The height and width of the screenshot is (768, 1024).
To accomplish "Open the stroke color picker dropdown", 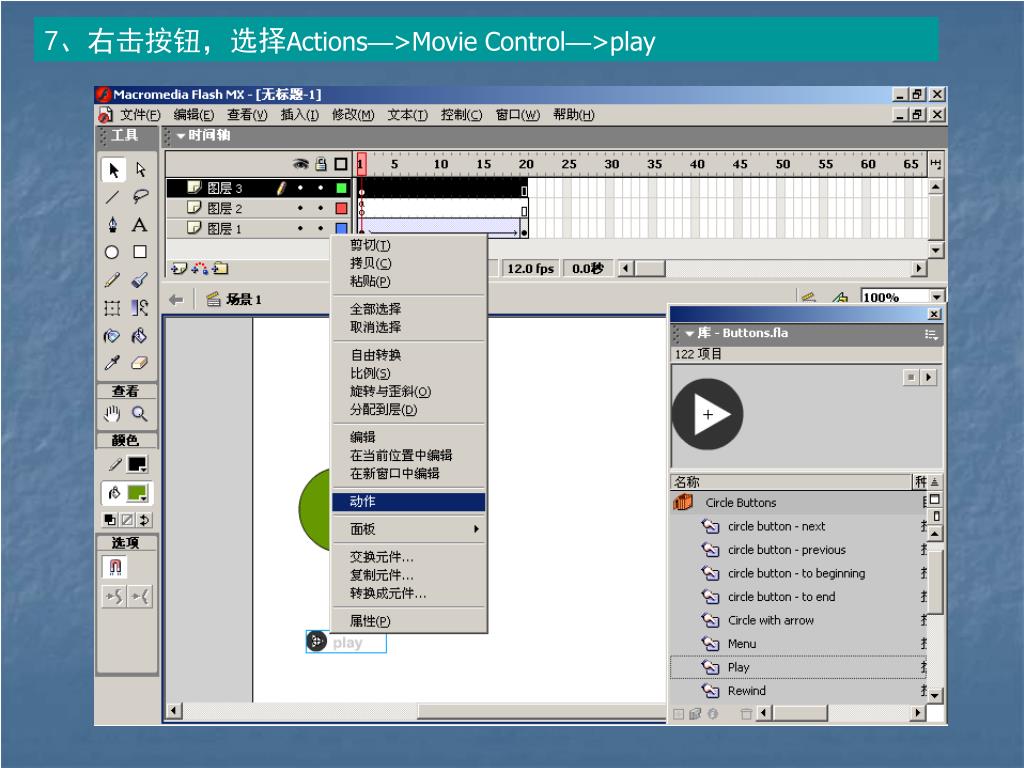I will point(137,464).
